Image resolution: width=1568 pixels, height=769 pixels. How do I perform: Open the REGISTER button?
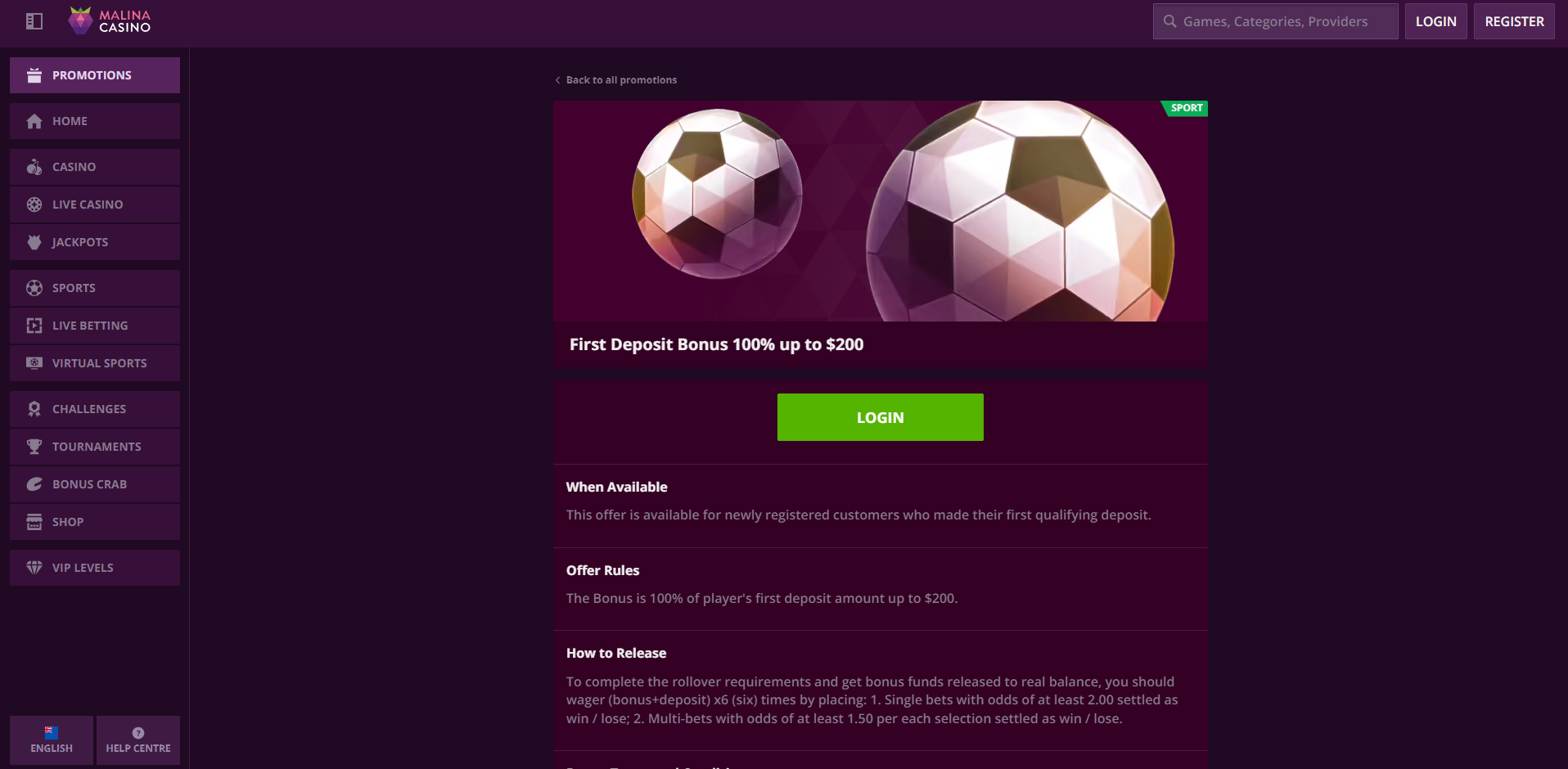1512,21
